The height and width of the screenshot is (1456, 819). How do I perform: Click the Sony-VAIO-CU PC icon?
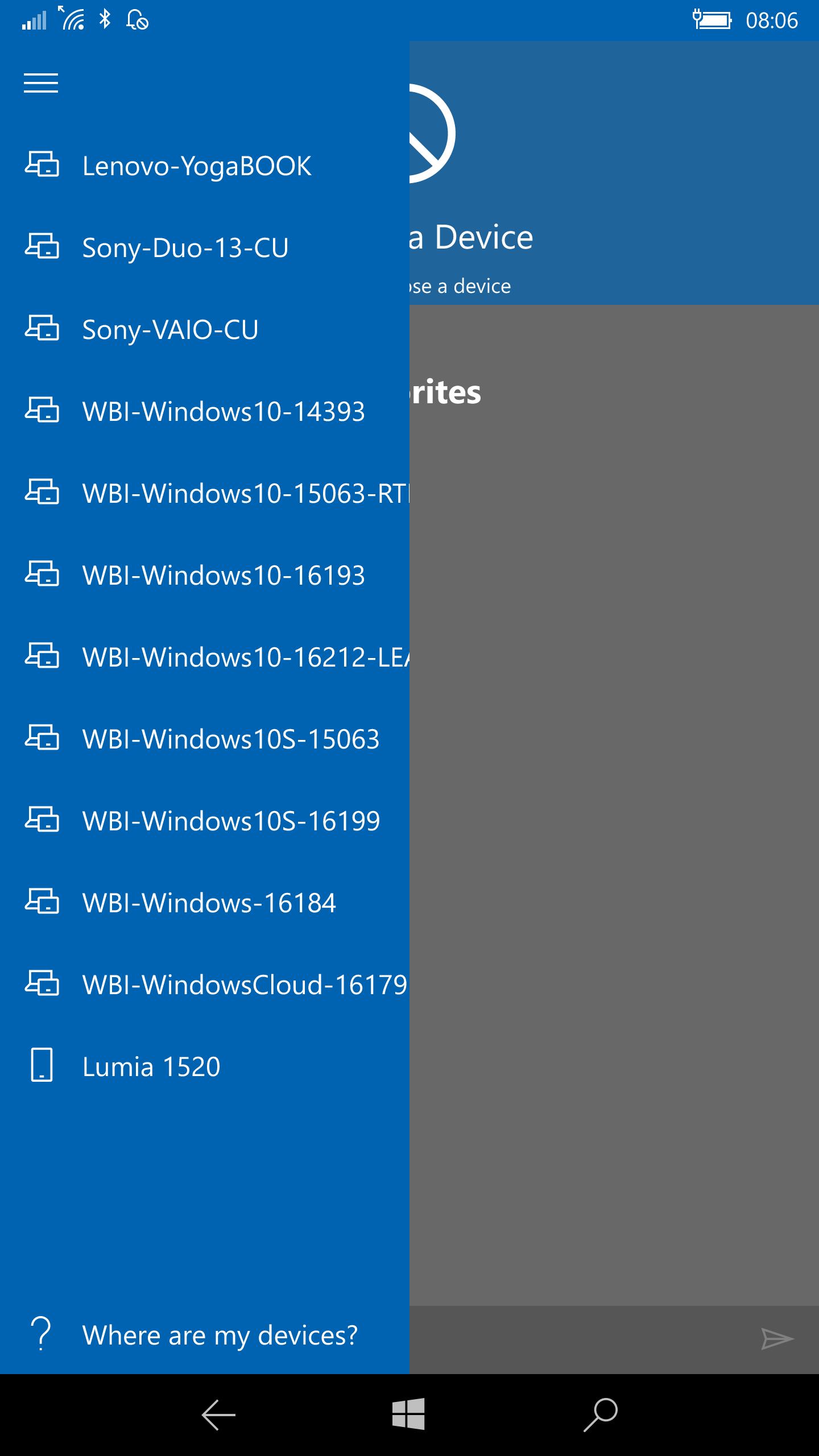point(42,329)
